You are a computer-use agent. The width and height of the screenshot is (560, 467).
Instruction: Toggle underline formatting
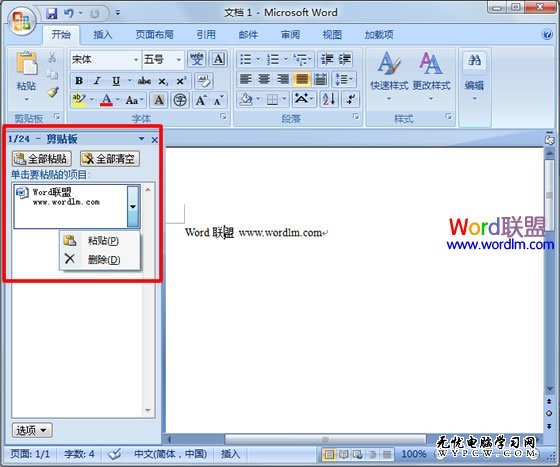pos(116,81)
